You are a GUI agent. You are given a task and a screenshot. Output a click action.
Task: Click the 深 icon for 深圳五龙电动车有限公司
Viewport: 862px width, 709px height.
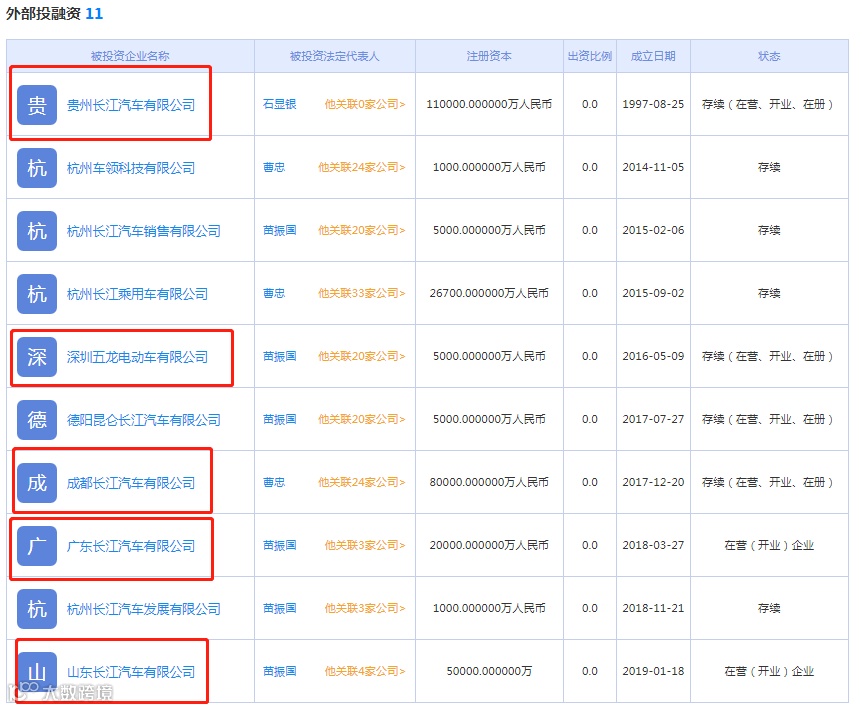[37, 357]
